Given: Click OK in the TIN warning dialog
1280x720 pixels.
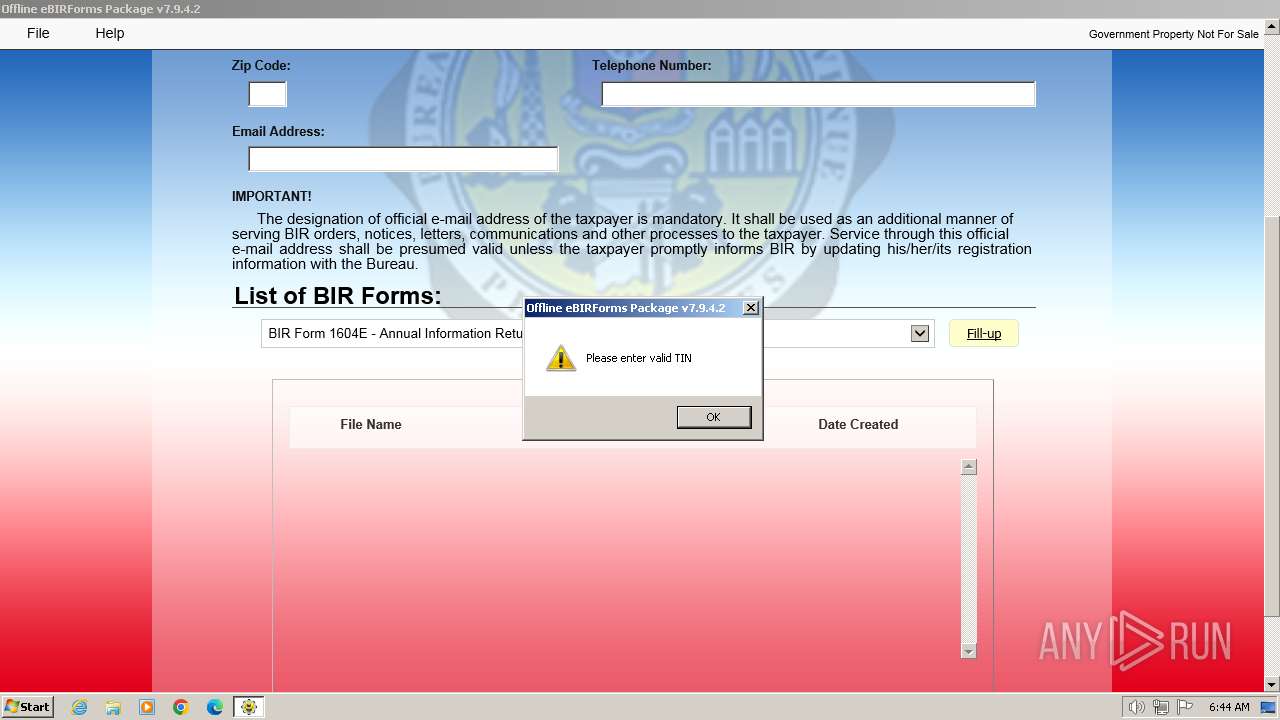Looking at the screenshot, I should 713,417.
